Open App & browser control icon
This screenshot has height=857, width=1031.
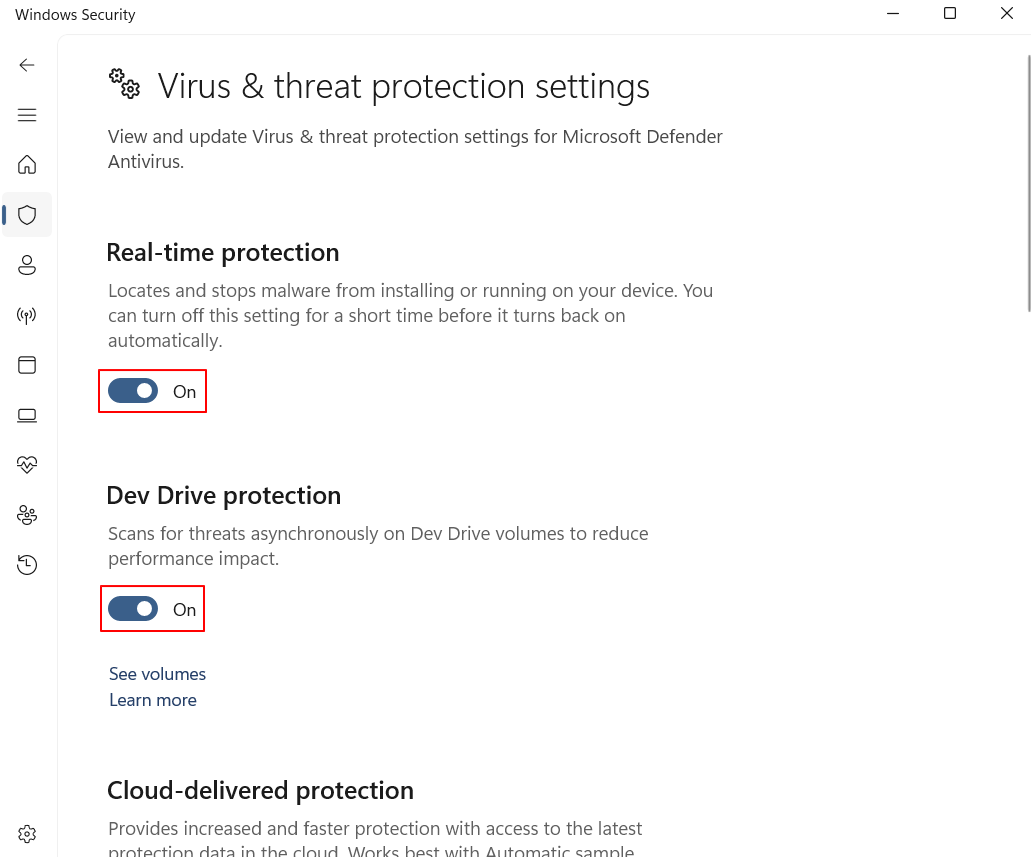(27, 365)
